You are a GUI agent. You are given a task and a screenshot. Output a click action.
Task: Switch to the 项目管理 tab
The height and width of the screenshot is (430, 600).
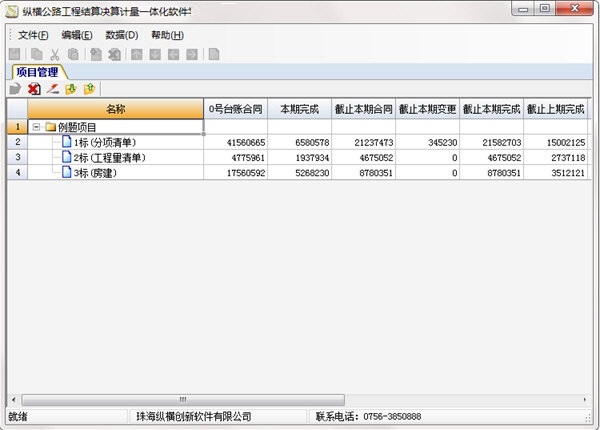pyautogui.click(x=38, y=72)
